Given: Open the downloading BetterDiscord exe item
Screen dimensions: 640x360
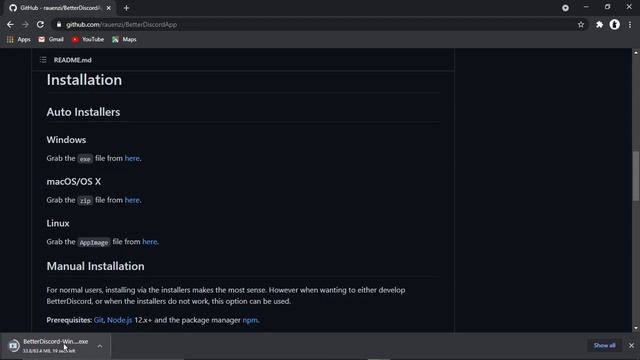Looking at the screenshot, I should tap(56, 346).
